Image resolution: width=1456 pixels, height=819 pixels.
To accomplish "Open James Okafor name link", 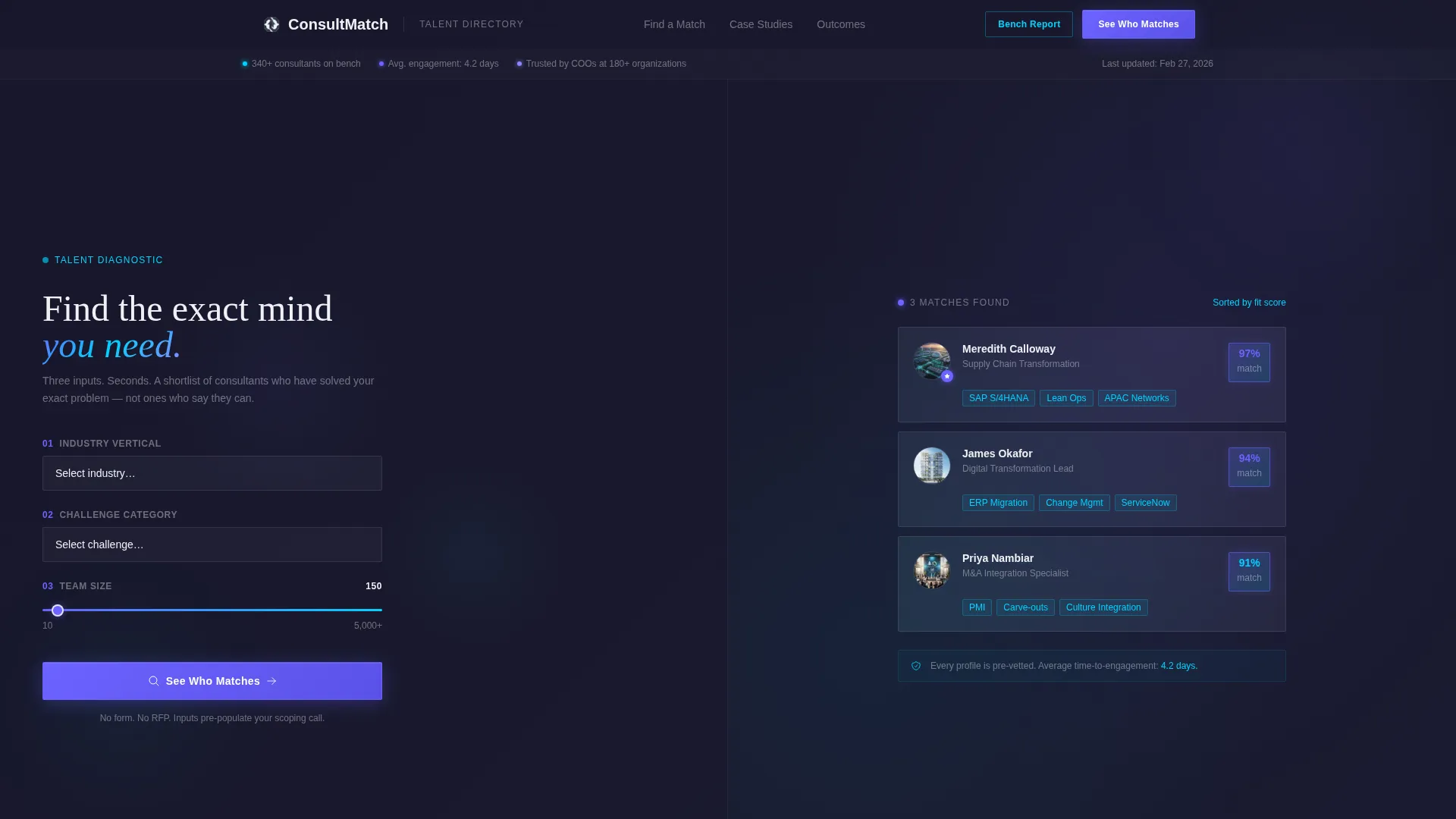I will point(997,453).
